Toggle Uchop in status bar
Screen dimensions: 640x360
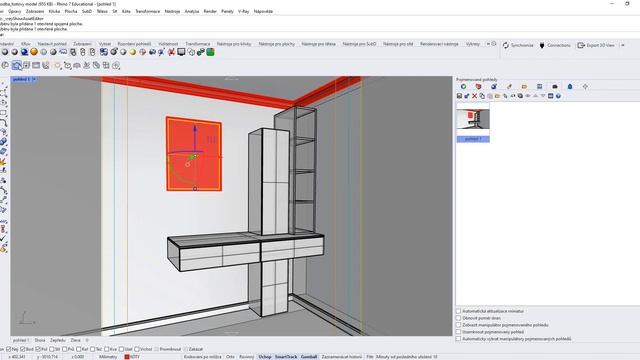pos(264,357)
